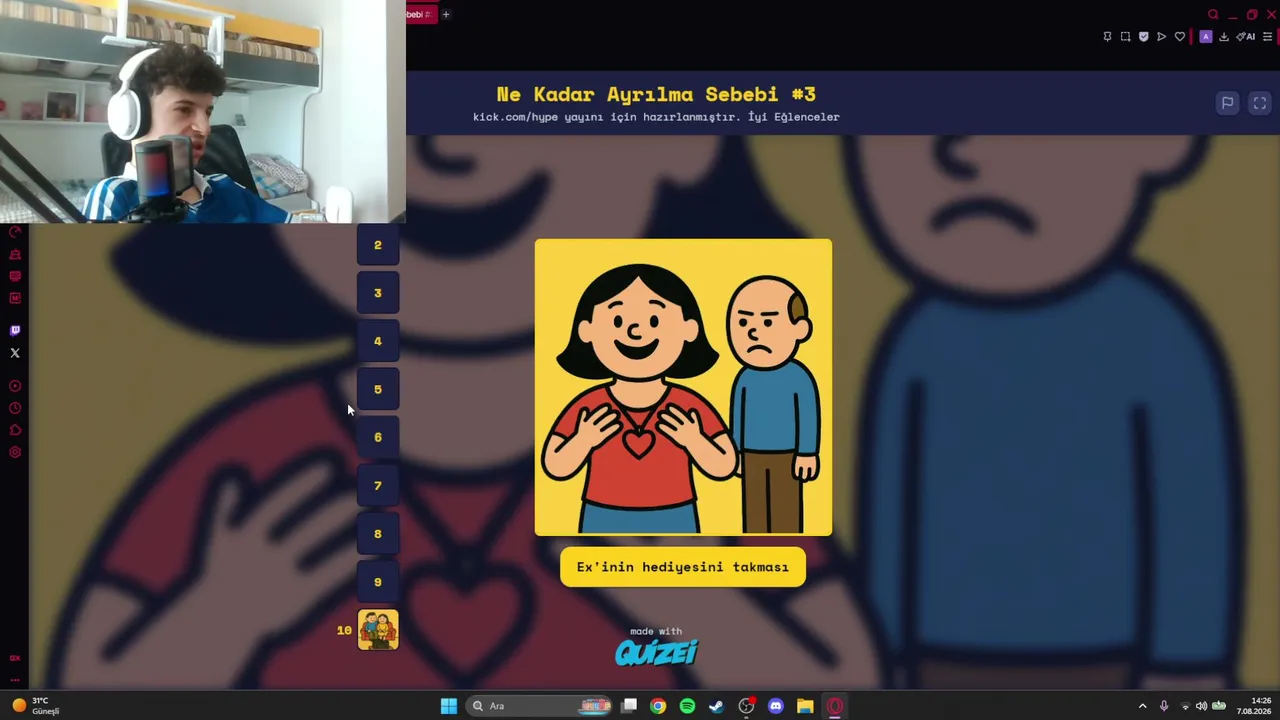1280x720 pixels.
Task: Click the search tabs magnifier icon
Action: click(1213, 14)
